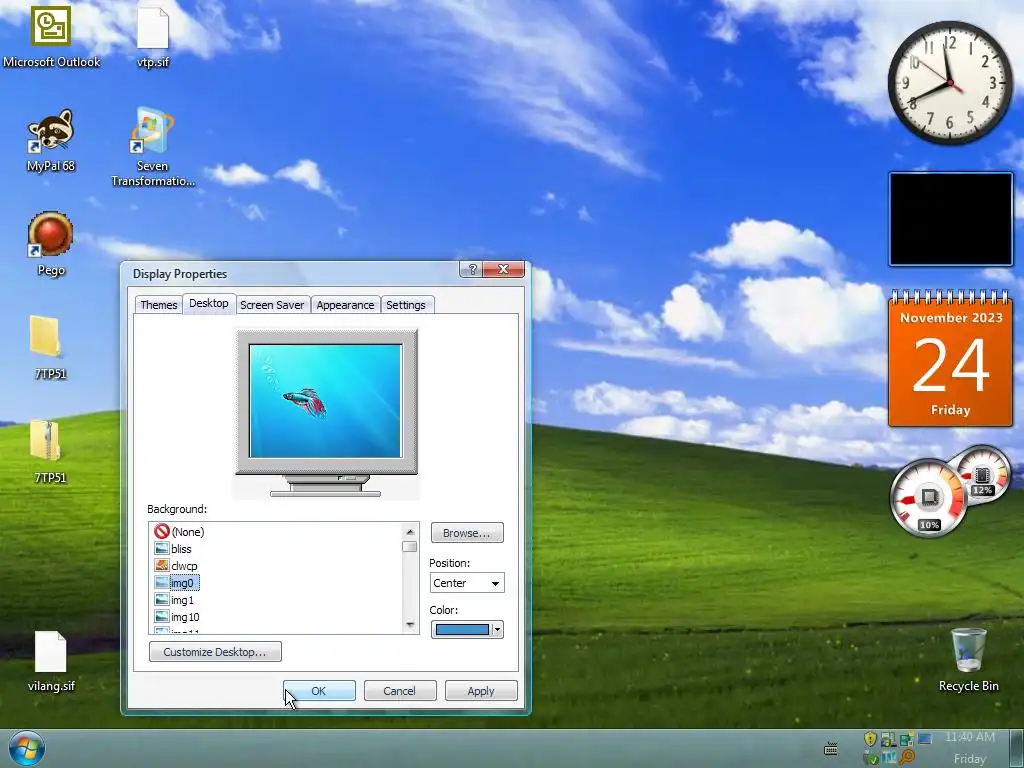The width and height of the screenshot is (1024, 768).
Task: Click the November 24 calendar gadget
Action: click(950, 358)
